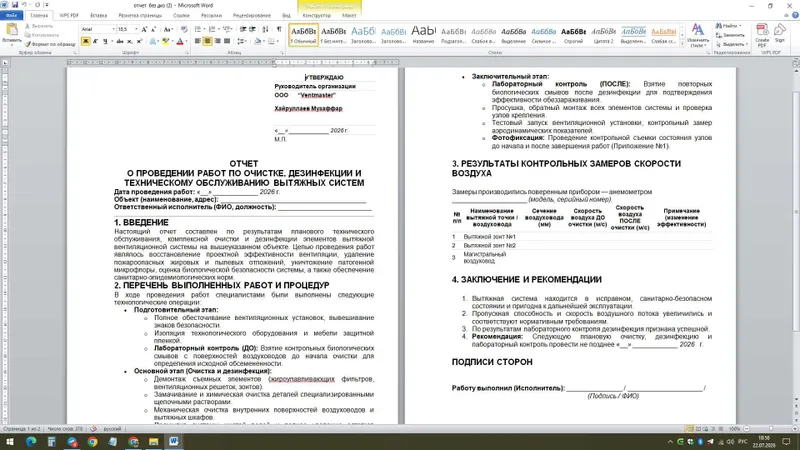Screen dimensions: 800x450
Task: Toggle Underline formatting
Action: click(x=105, y=41)
